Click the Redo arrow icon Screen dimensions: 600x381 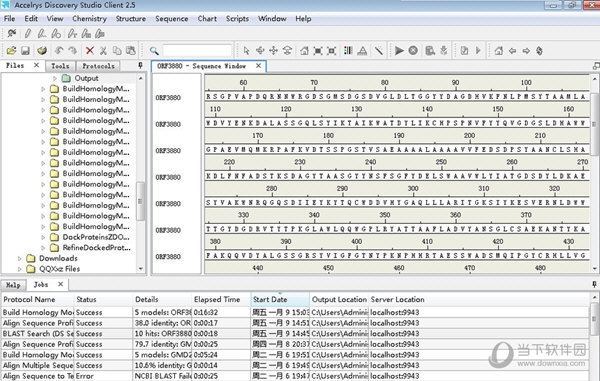[x=73, y=50]
